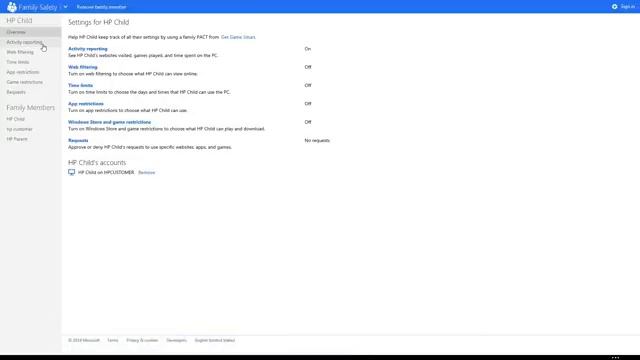This screenshot has width=640, height=360.
Task: Select Overview in the sidebar
Action: (x=31, y=32)
